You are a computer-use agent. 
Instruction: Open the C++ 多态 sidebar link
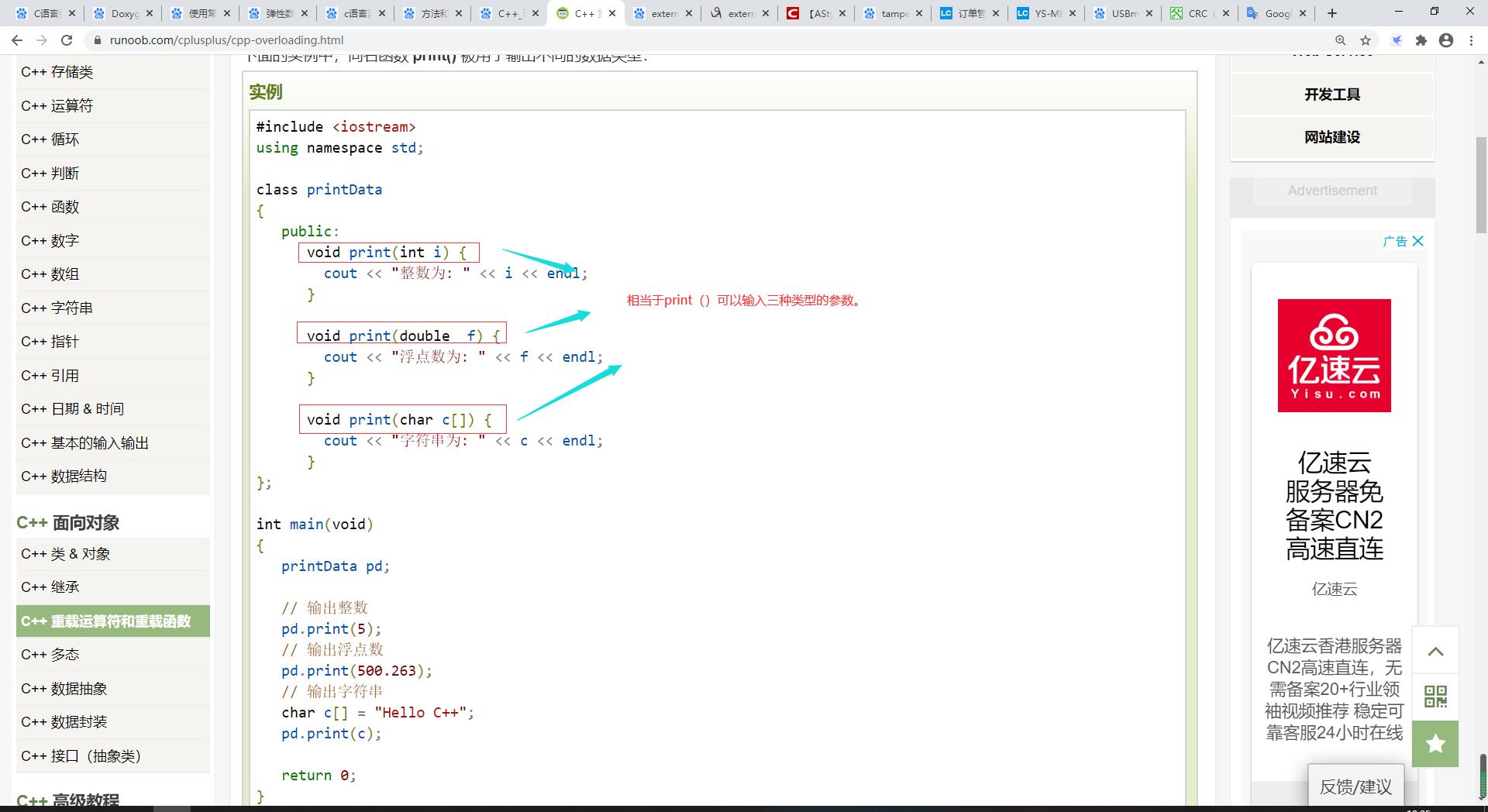(50, 655)
